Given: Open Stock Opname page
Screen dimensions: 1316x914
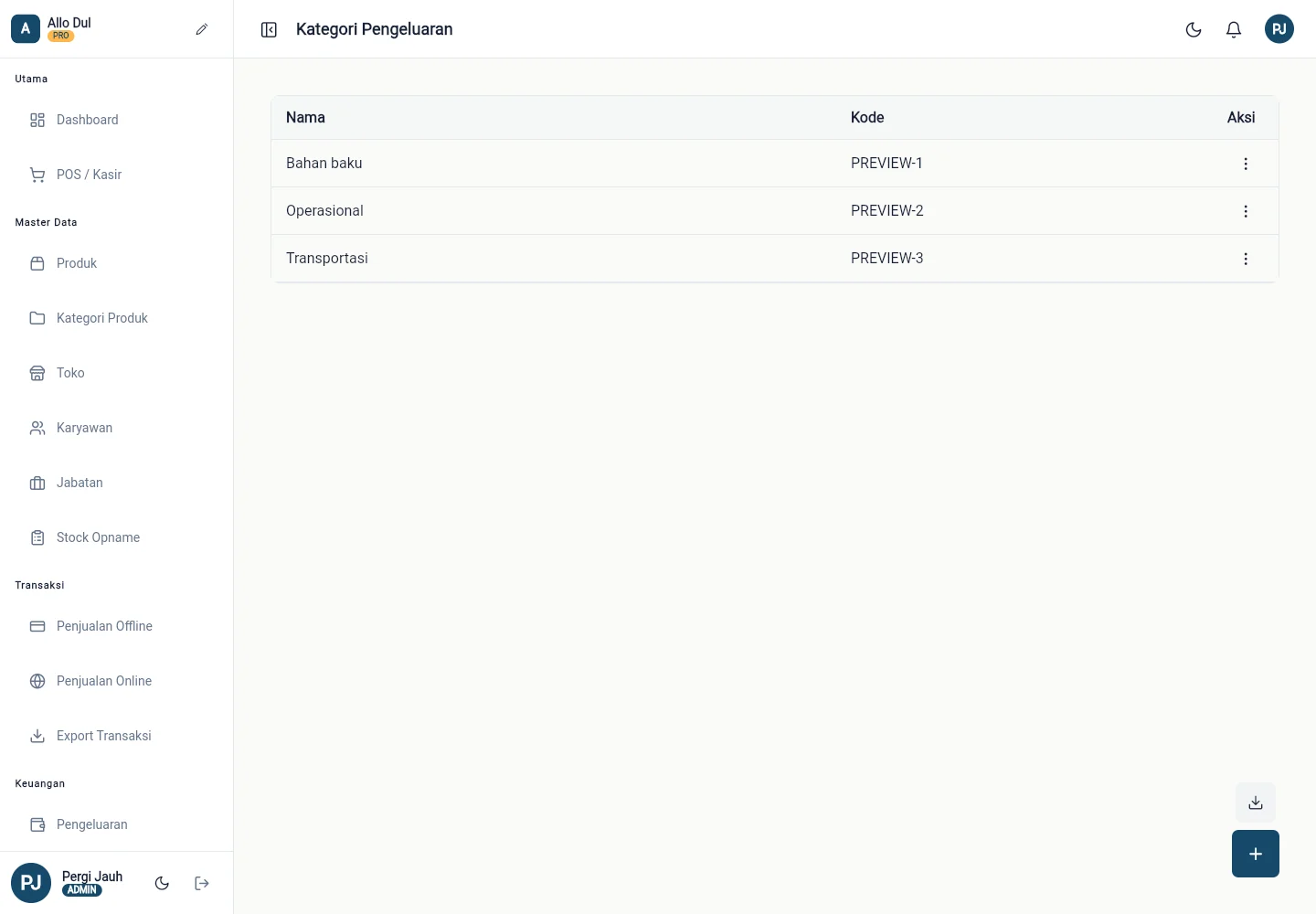Looking at the screenshot, I should tap(116, 537).
